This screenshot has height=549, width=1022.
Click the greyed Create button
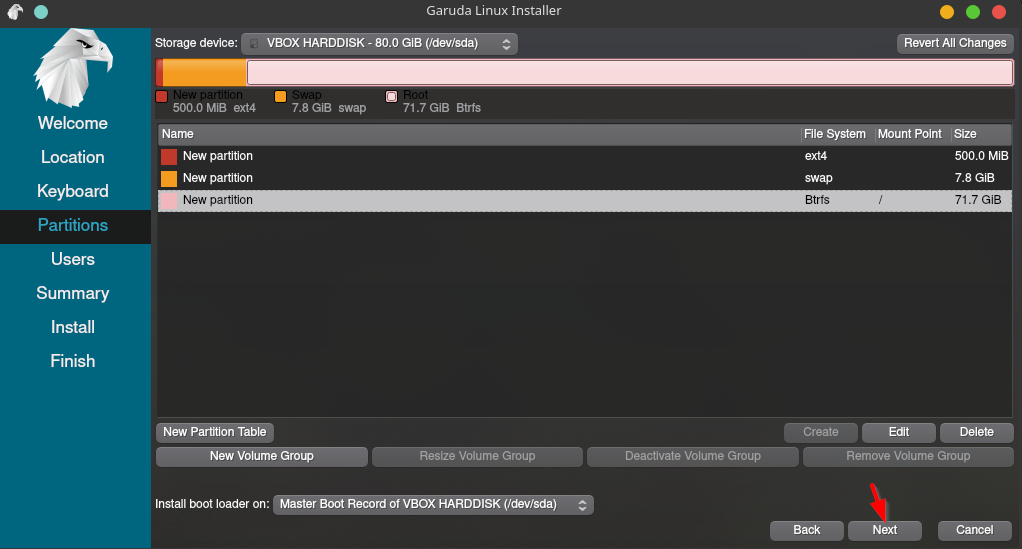(821, 432)
